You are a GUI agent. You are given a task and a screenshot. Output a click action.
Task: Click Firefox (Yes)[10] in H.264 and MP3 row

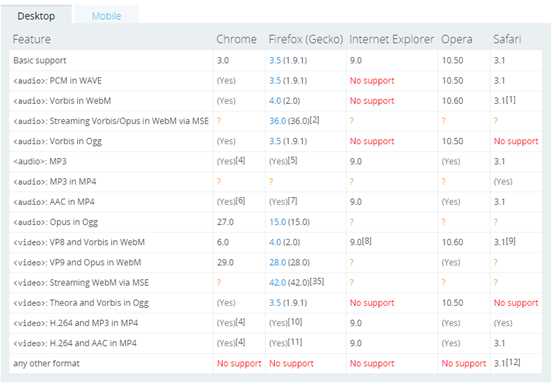[x=286, y=323]
